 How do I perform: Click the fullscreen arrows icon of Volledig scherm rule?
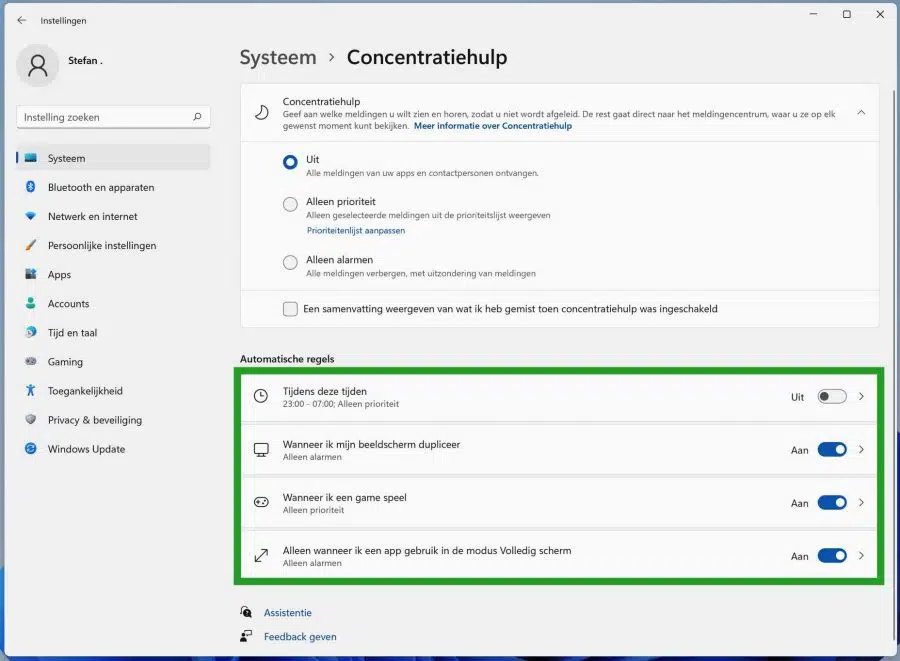261,555
